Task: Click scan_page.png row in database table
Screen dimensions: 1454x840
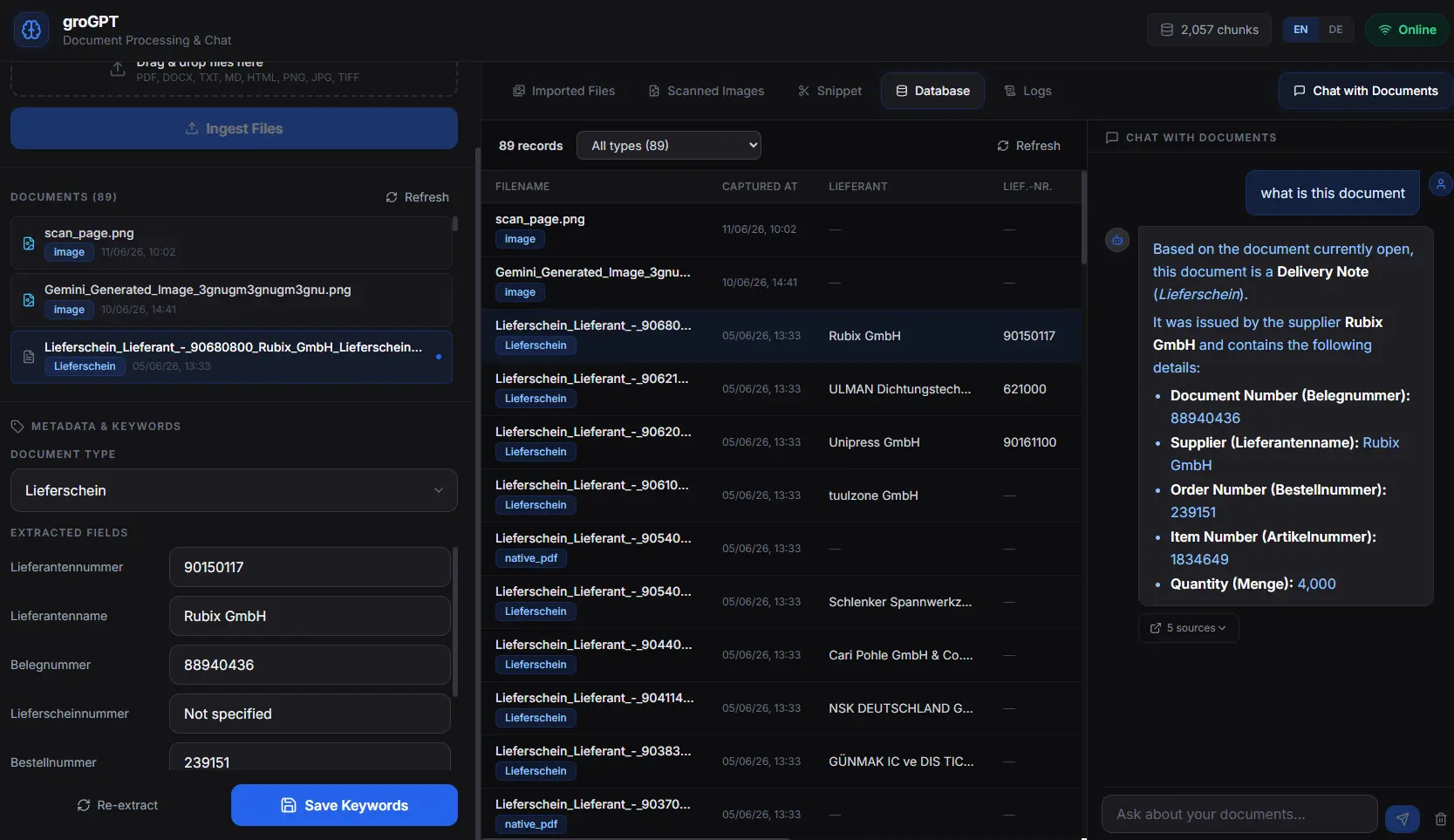Action: pyautogui.click(x=782, y=229)
